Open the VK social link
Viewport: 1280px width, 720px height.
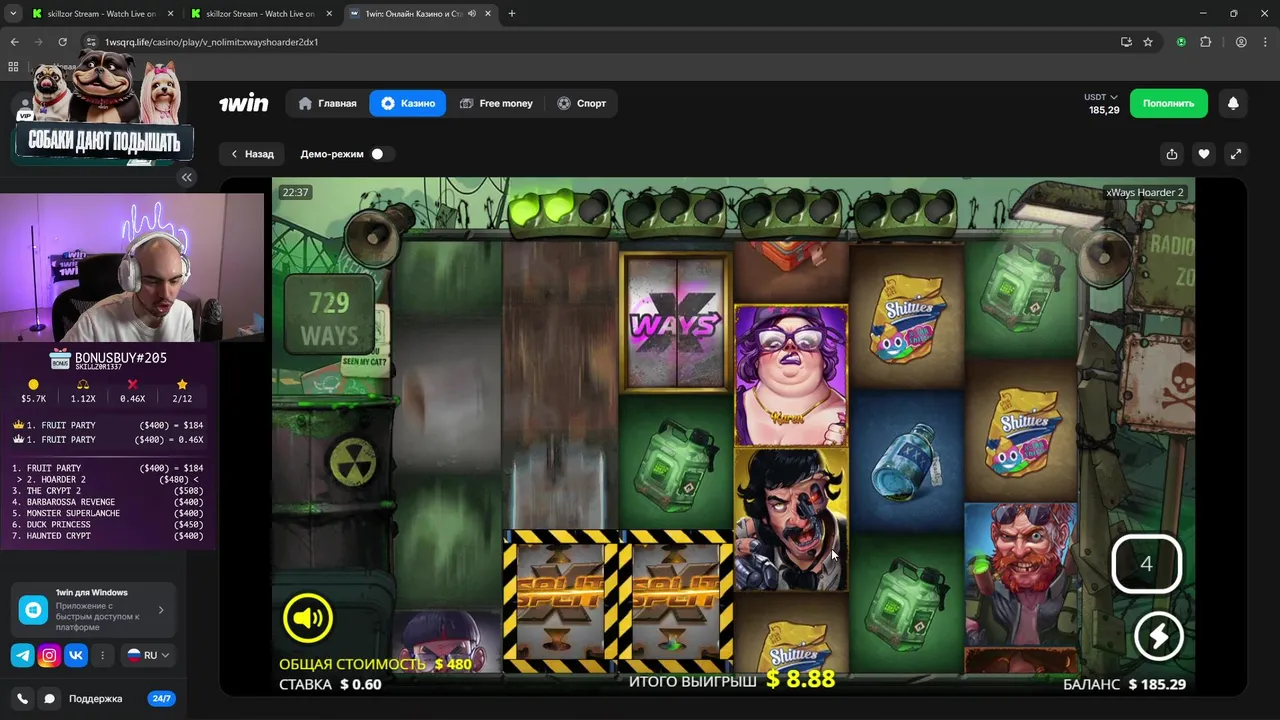click(76, 656)
